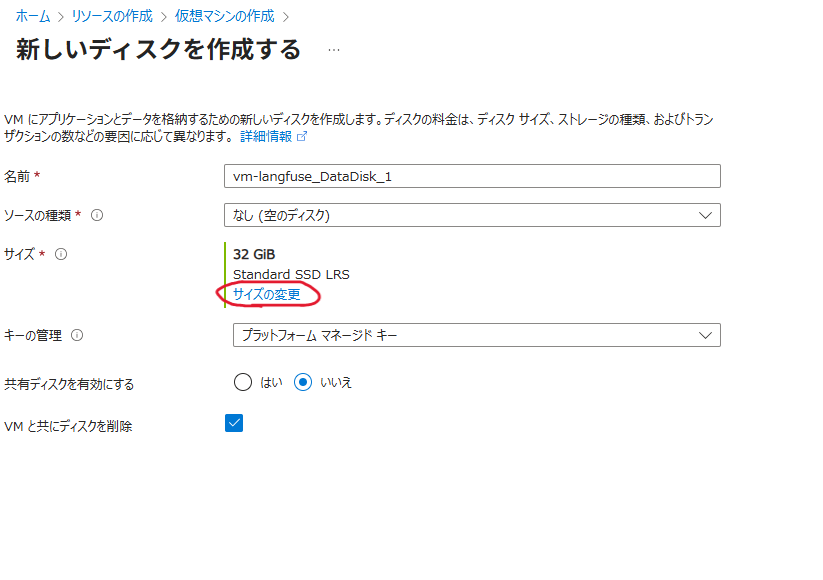Click the chevron icon on ソースの種類 field
The width and height of the screenshot is (823, 580).
[x=706, y=214]
